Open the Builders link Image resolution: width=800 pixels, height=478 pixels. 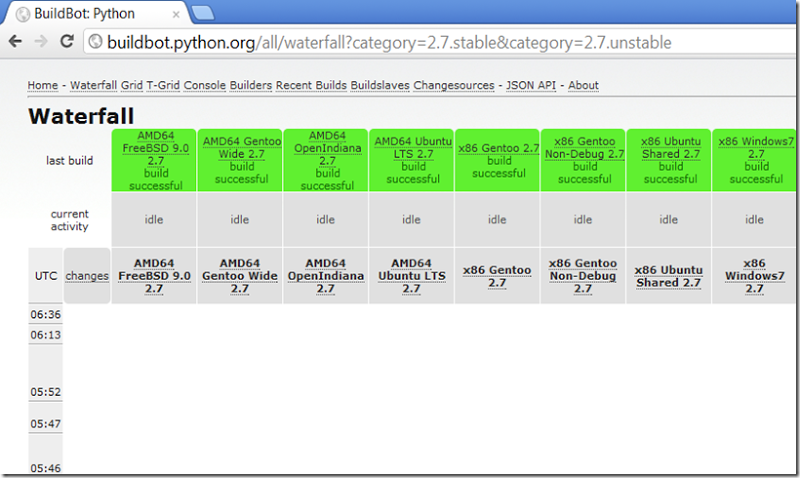[x=251, y=85]
